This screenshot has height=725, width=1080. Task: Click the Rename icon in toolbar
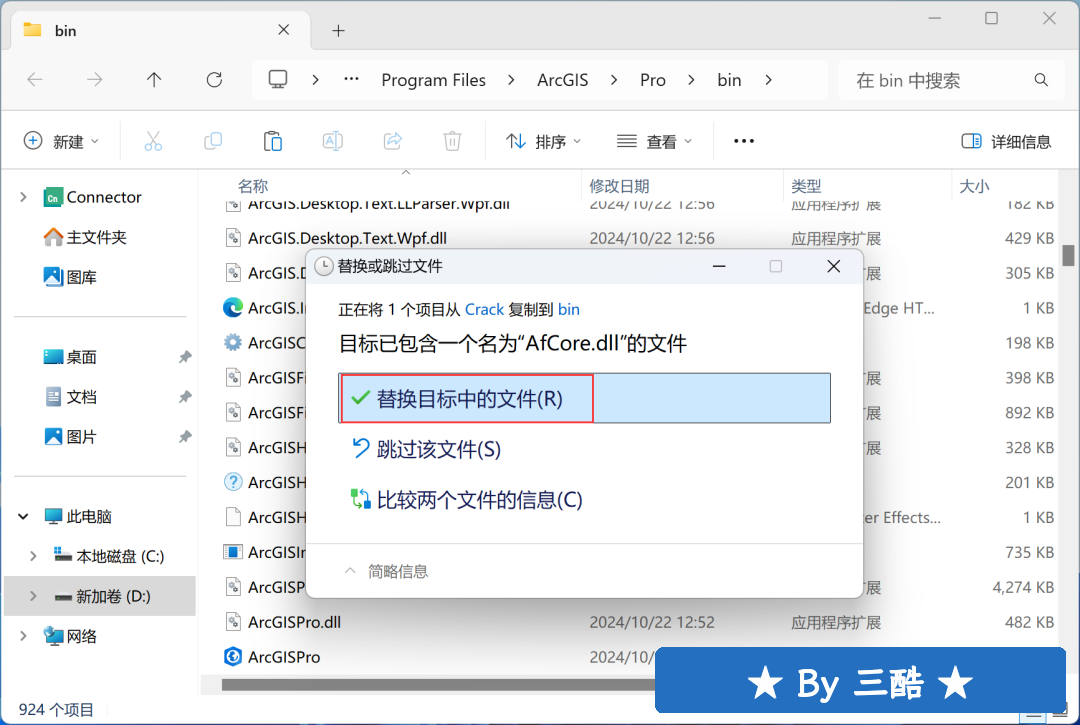333,141
